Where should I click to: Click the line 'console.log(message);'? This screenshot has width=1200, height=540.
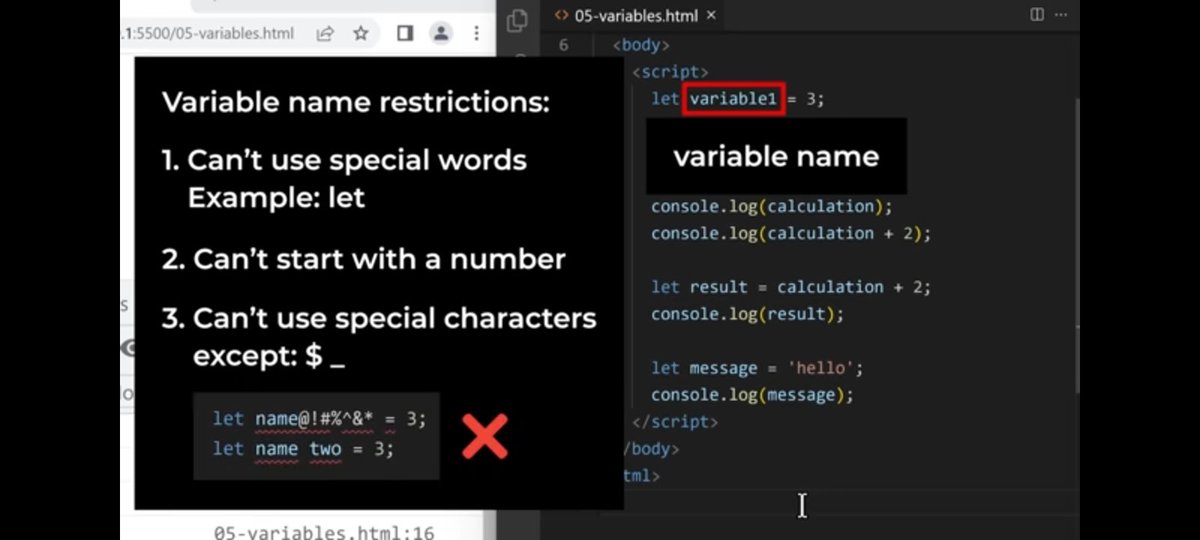[x=753, y=395]
